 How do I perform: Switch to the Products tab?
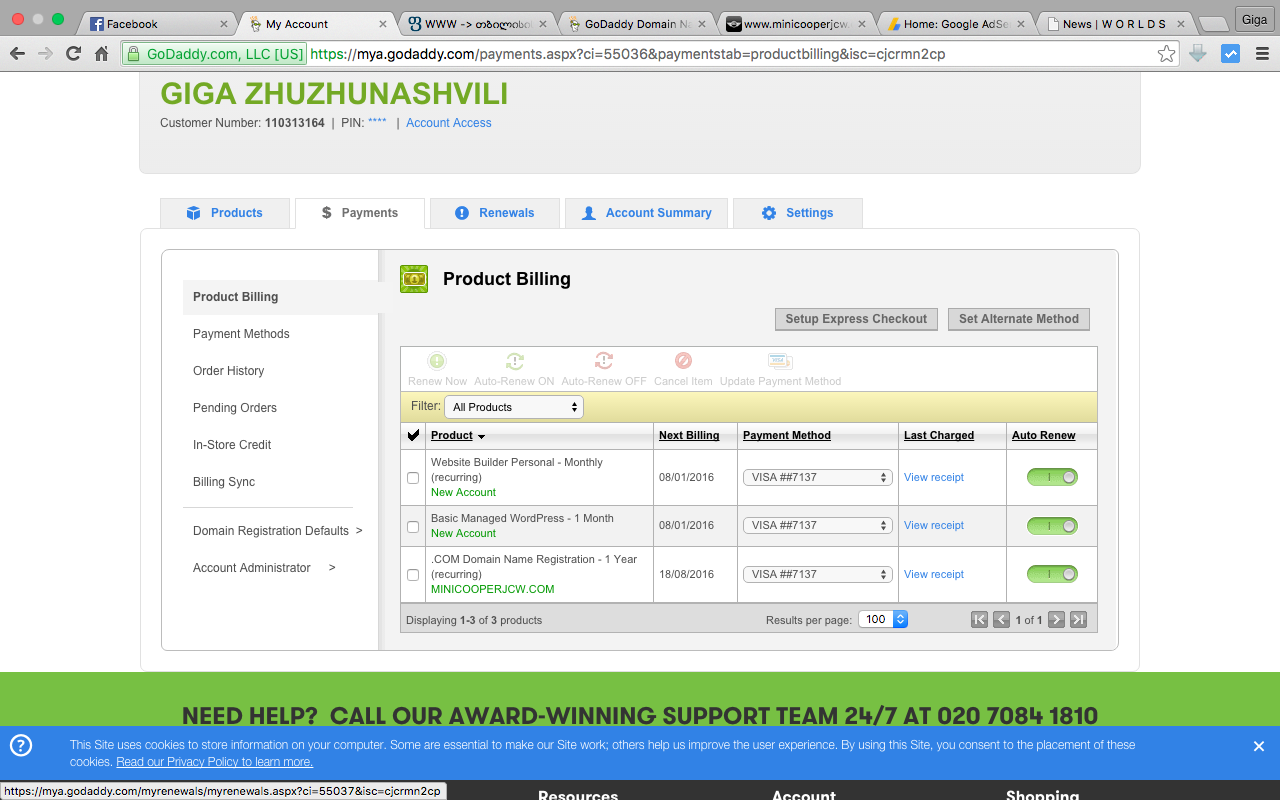[225, 213]
